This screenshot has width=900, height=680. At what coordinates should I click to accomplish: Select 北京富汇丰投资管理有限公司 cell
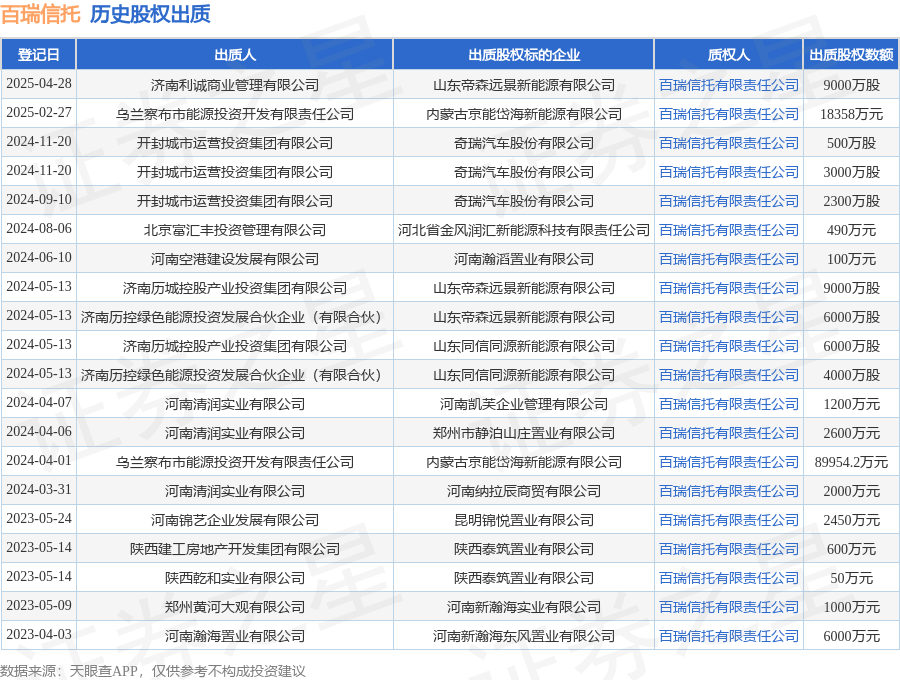coord(235,230)
